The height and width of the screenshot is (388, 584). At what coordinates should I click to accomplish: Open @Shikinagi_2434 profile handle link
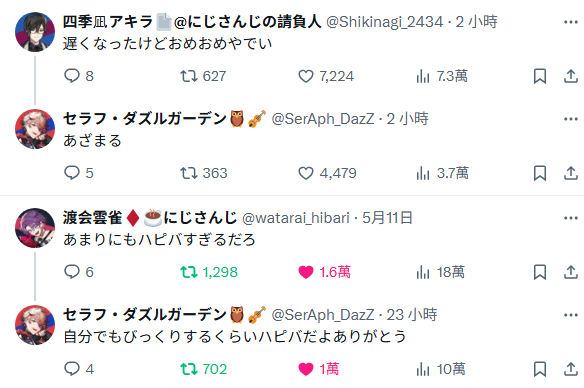click(x=384, y=22)
